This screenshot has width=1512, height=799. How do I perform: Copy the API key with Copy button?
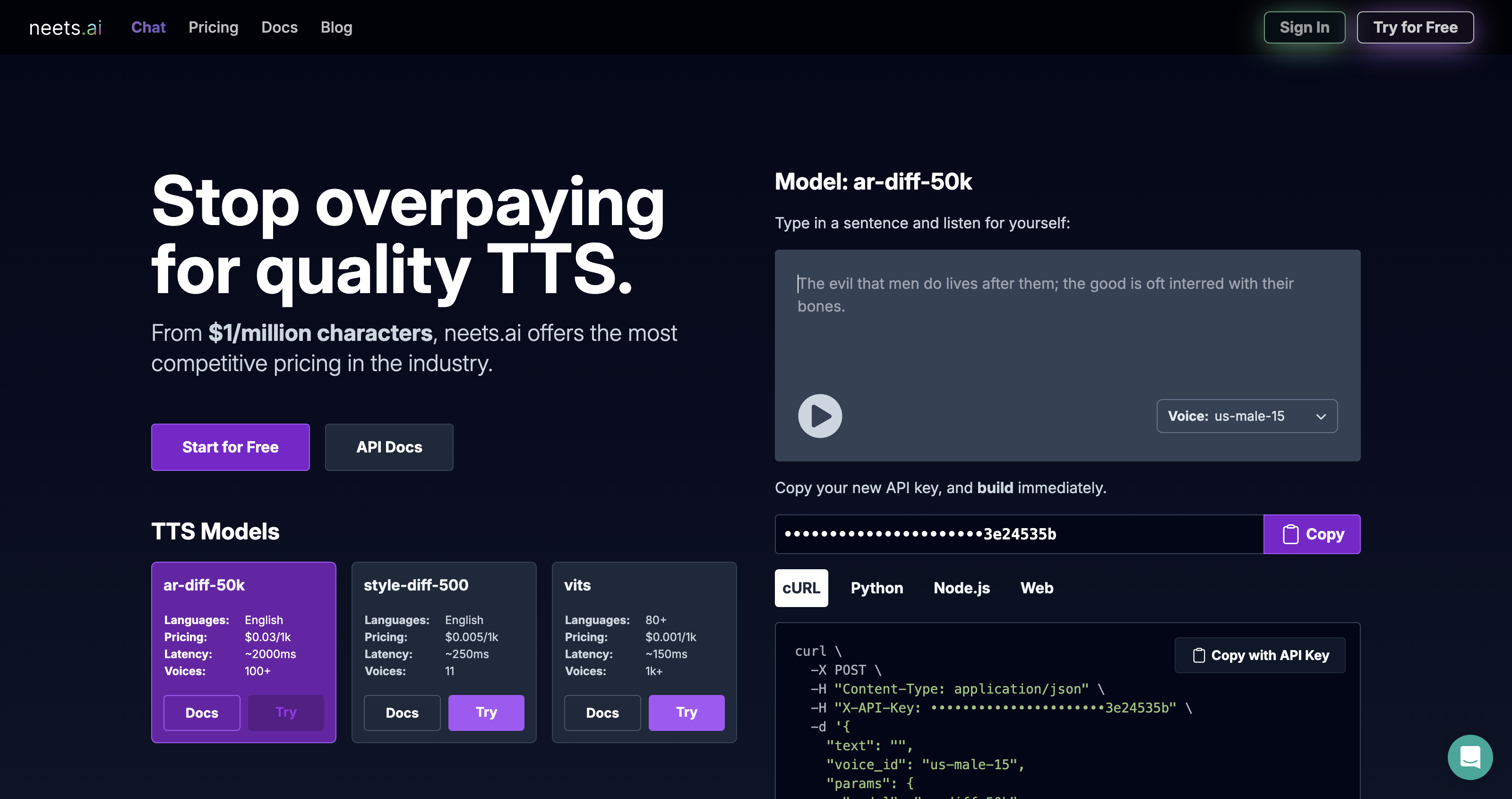pos(1312,534)
